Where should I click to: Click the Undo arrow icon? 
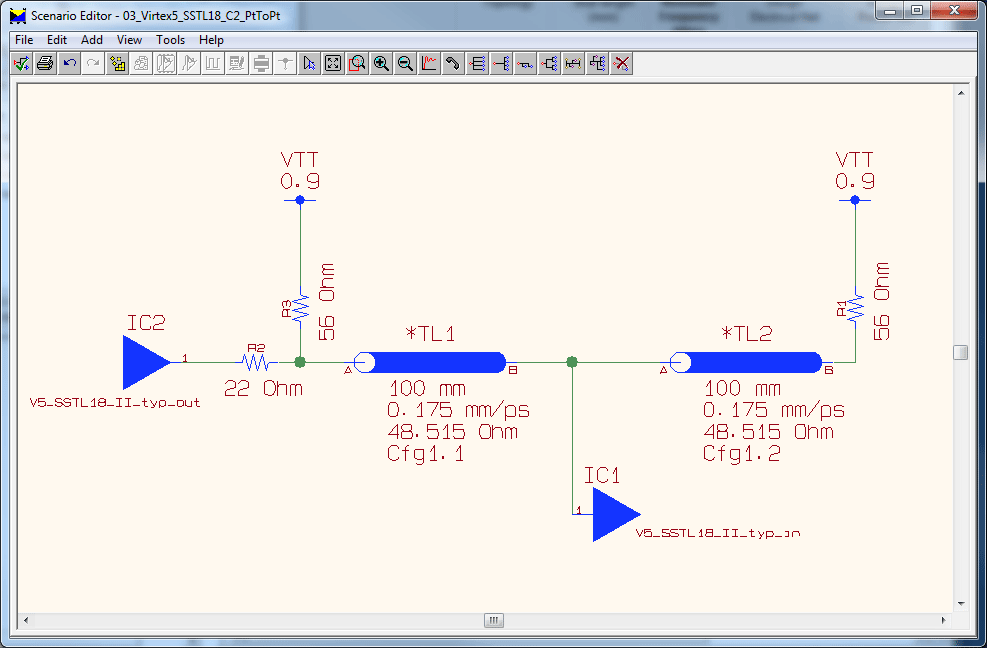pyautogui.click(x=69, y=64)
